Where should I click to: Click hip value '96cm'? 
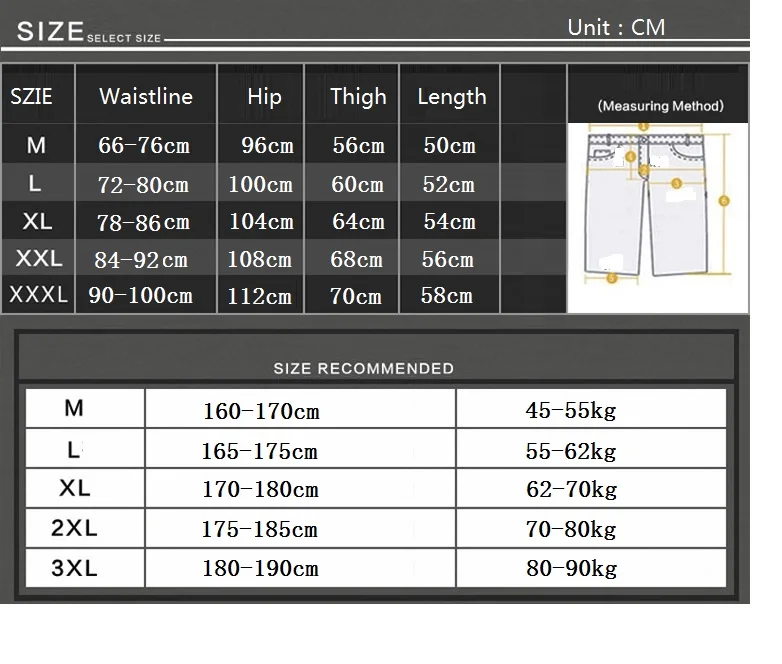[x=267, y=146]
